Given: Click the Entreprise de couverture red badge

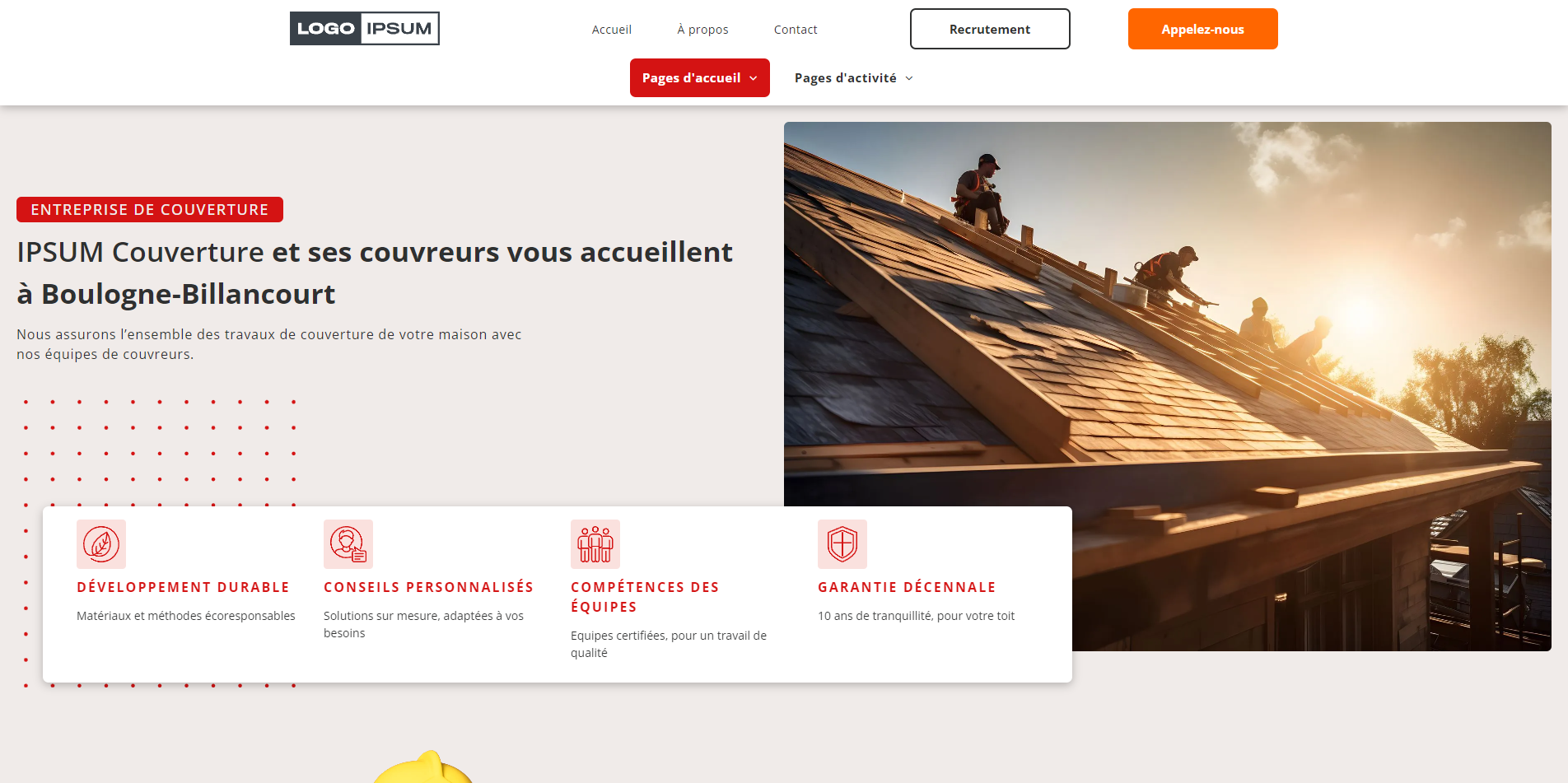Looking at the screenshot, I should click(150, 209).
